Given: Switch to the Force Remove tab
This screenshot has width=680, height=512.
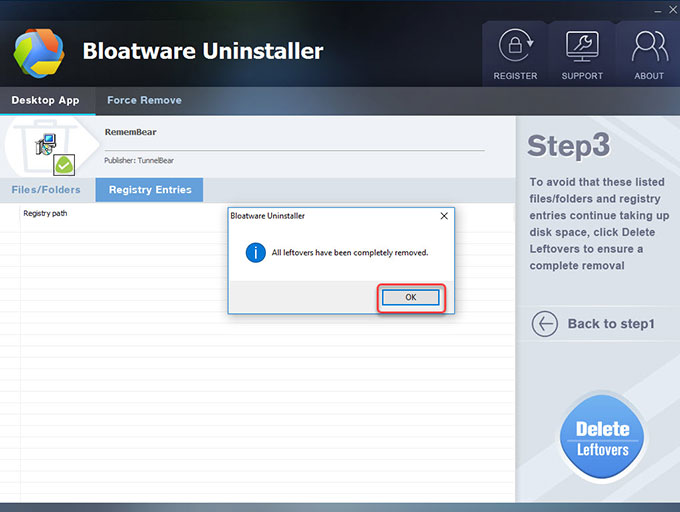Looking at the screenshot, I should click(144, 100).
